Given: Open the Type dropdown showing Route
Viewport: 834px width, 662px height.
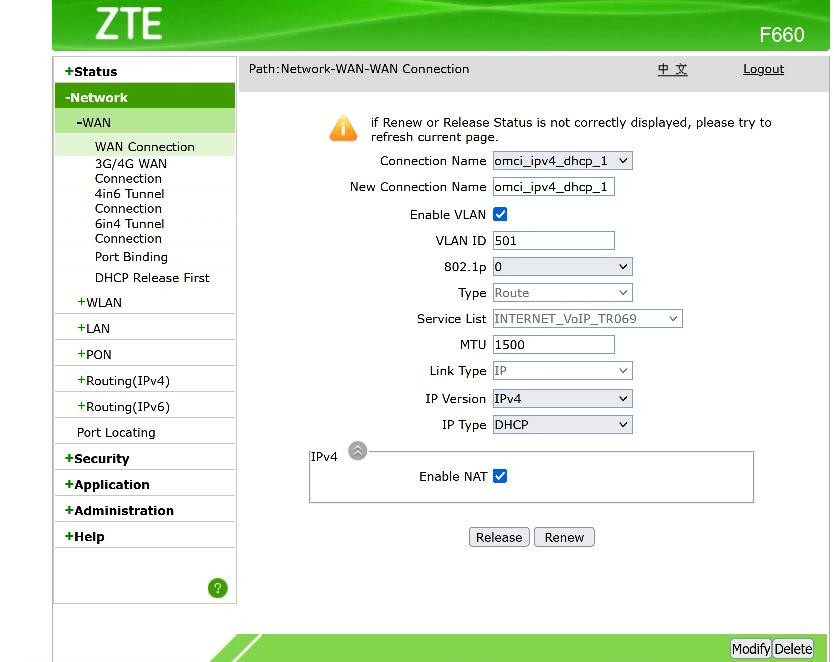Looking at the screenshot, I should (563, 292).
